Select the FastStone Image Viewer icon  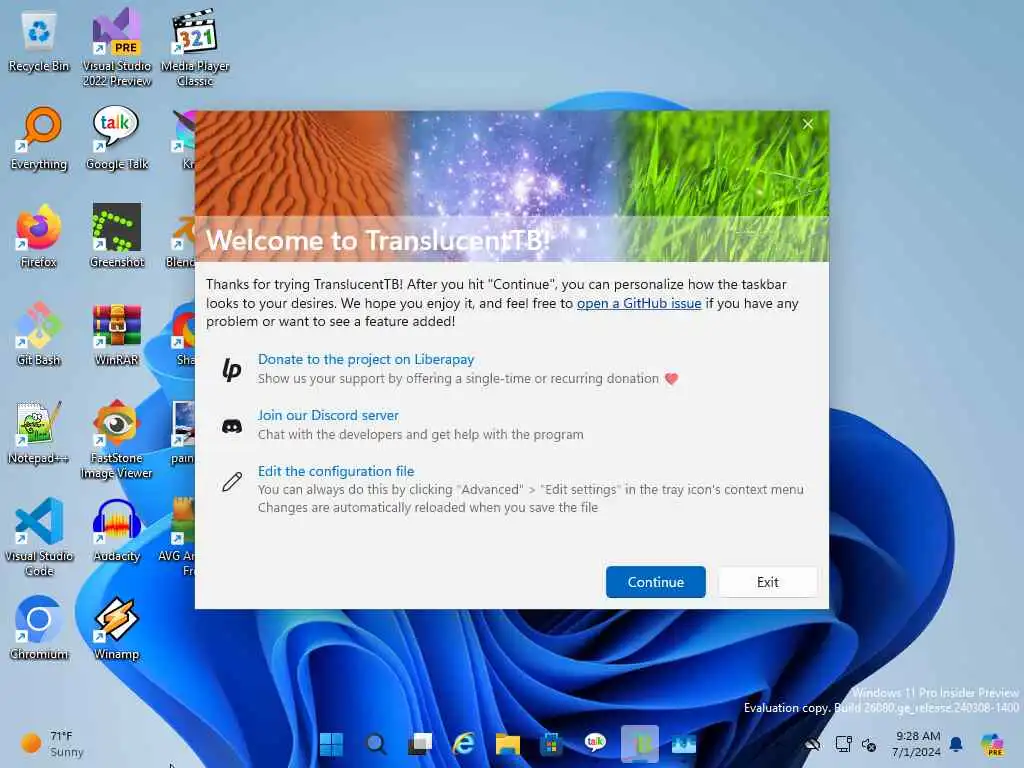point(117,440)
